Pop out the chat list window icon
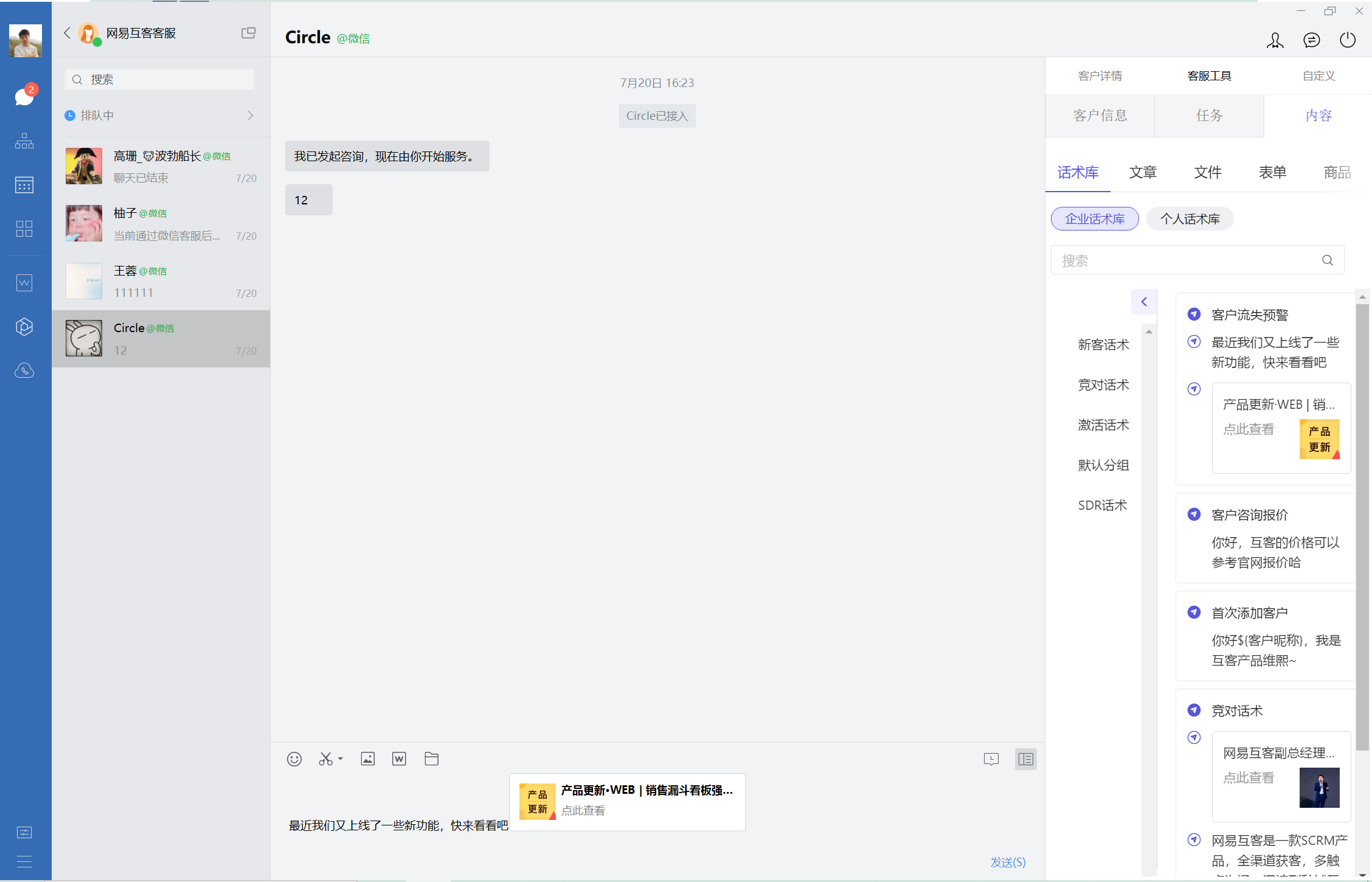This screenshot has width=1372, height=882. click(x=248, y=33)
